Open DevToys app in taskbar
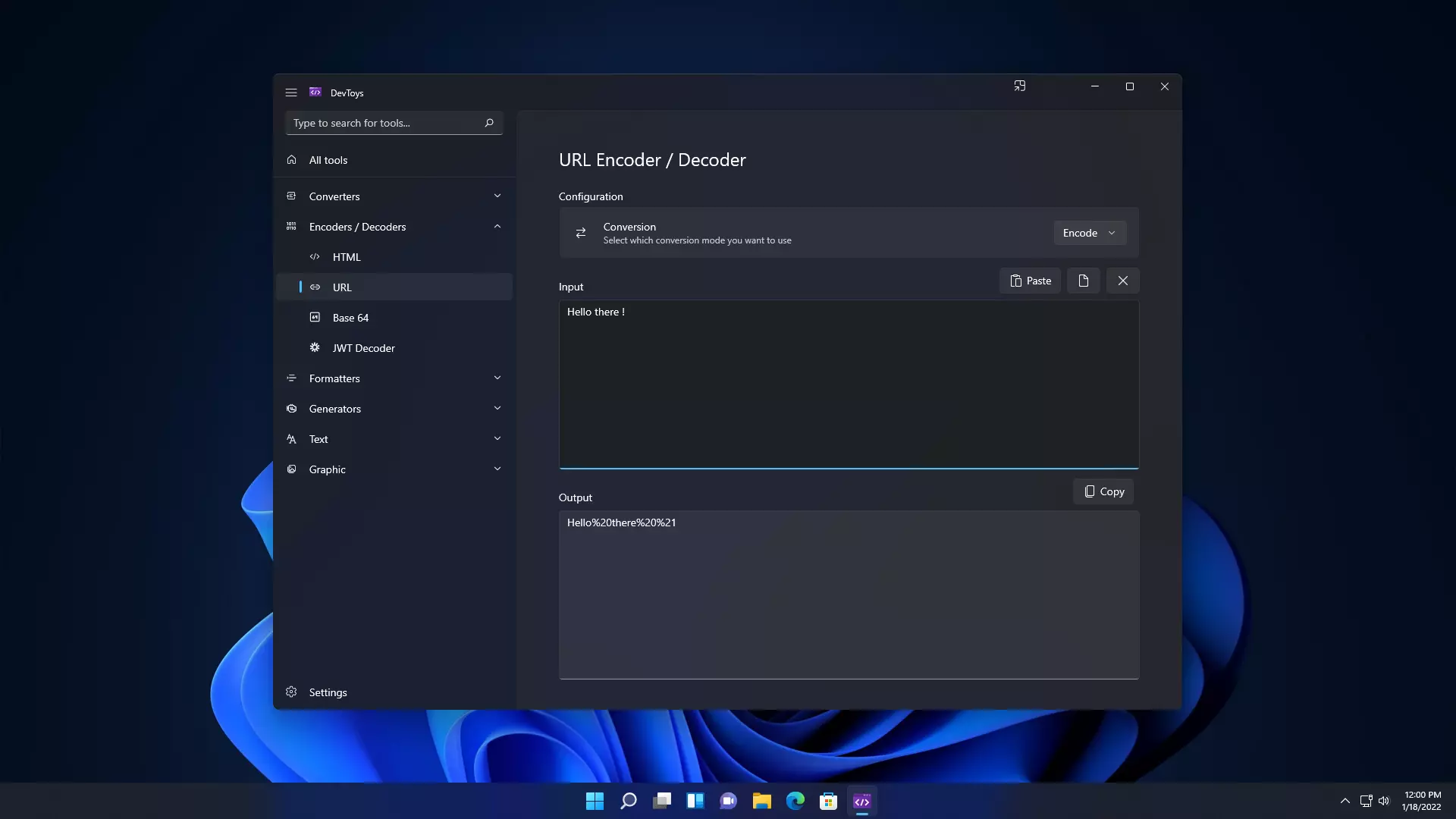Screen dimensions: 1456x819 862,801
